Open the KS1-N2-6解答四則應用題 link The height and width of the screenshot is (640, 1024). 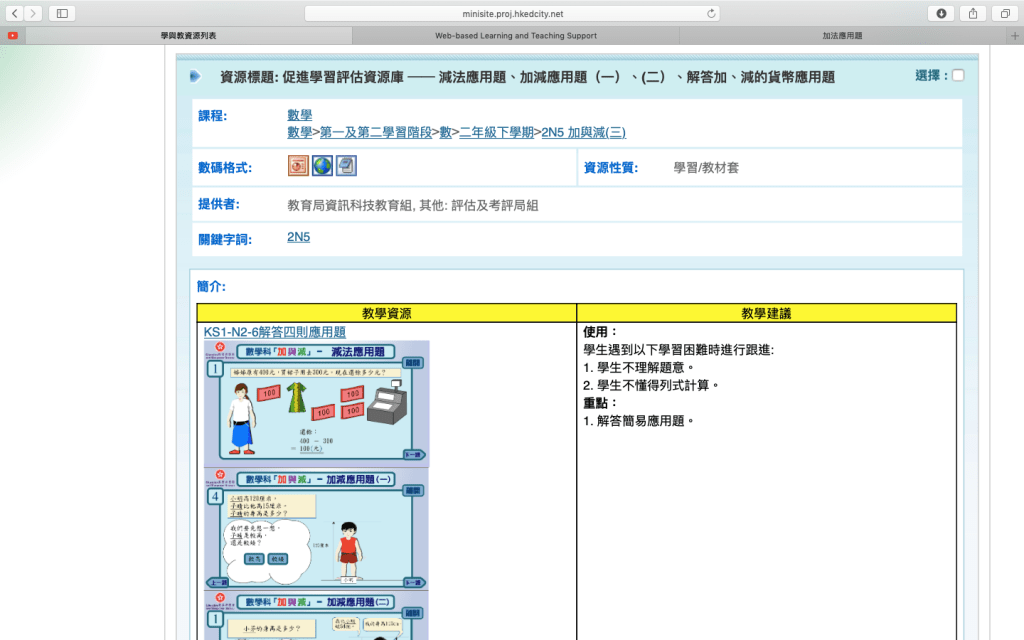click(x=274, y=332)
